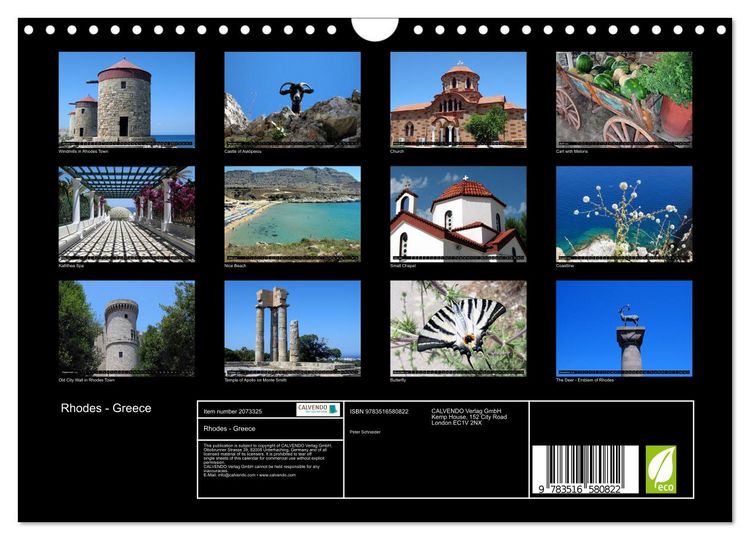
Task: Click caption 'Old City Wall in Rhodes Town'
Action: pos(87,380)
